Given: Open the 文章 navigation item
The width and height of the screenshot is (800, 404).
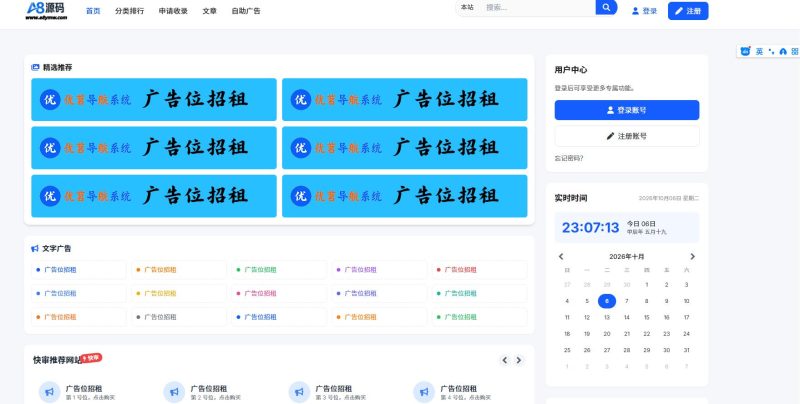Looking at the screenshot, I should [x=209, y=11].
